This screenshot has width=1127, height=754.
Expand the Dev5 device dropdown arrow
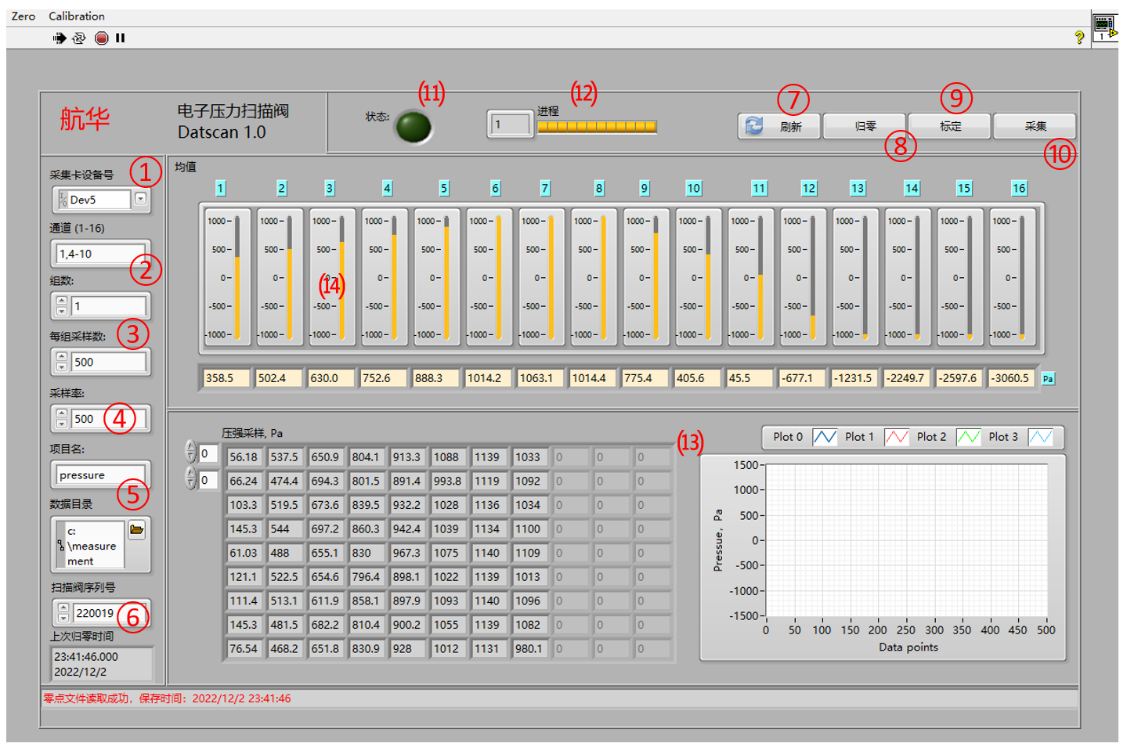pyautogui.click(x=141, y=200)
